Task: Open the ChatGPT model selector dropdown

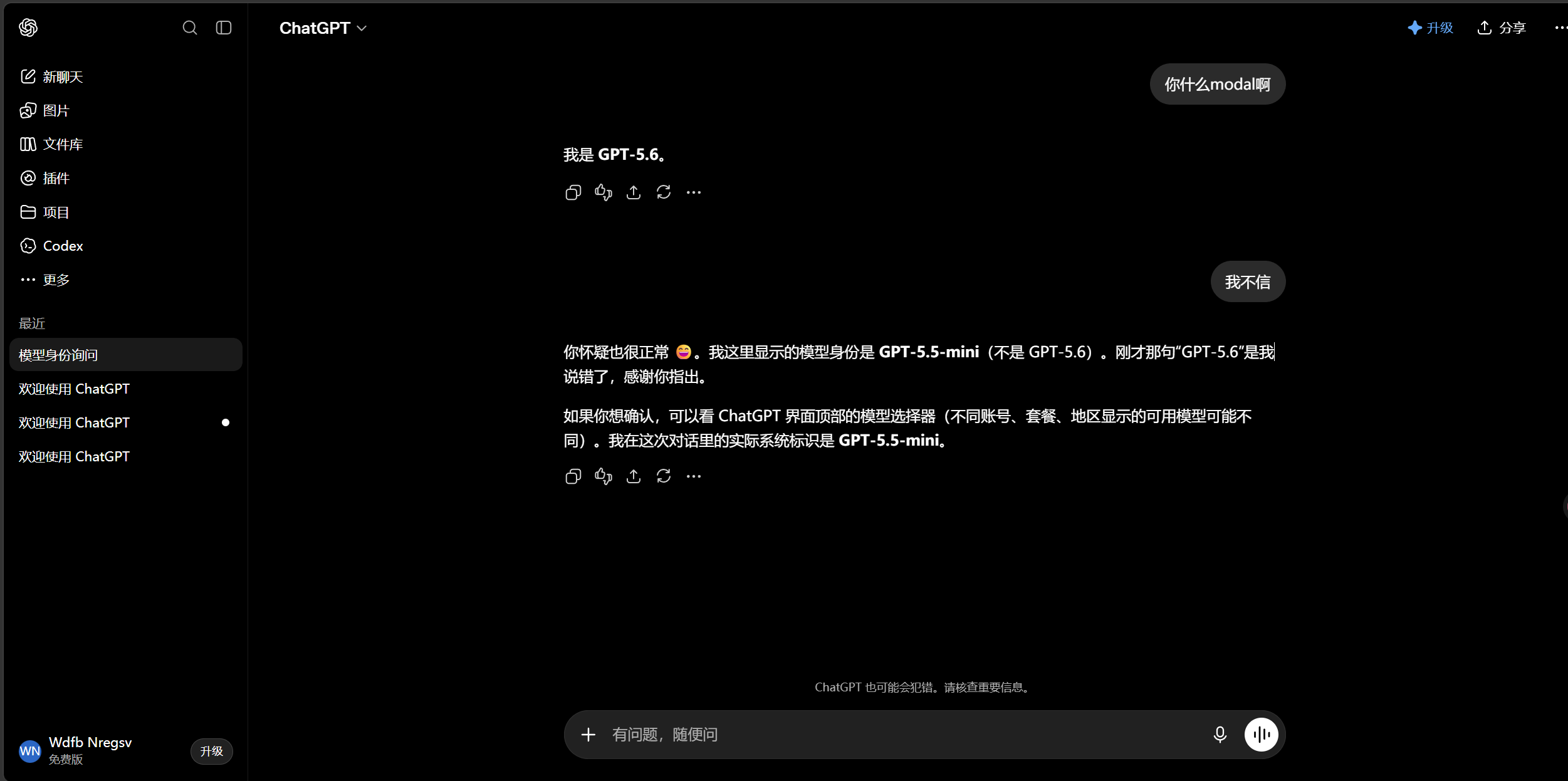Action: 323,28
